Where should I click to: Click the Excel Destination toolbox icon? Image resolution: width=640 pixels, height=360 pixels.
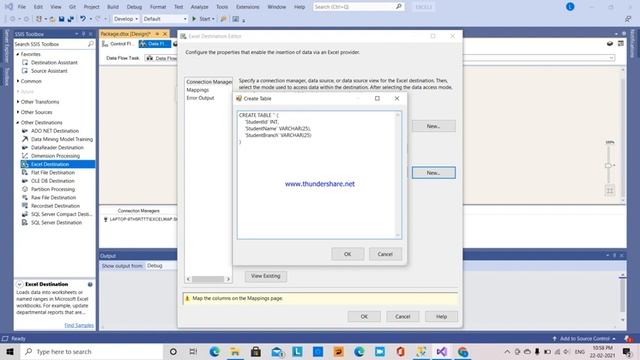pos(25,164)
